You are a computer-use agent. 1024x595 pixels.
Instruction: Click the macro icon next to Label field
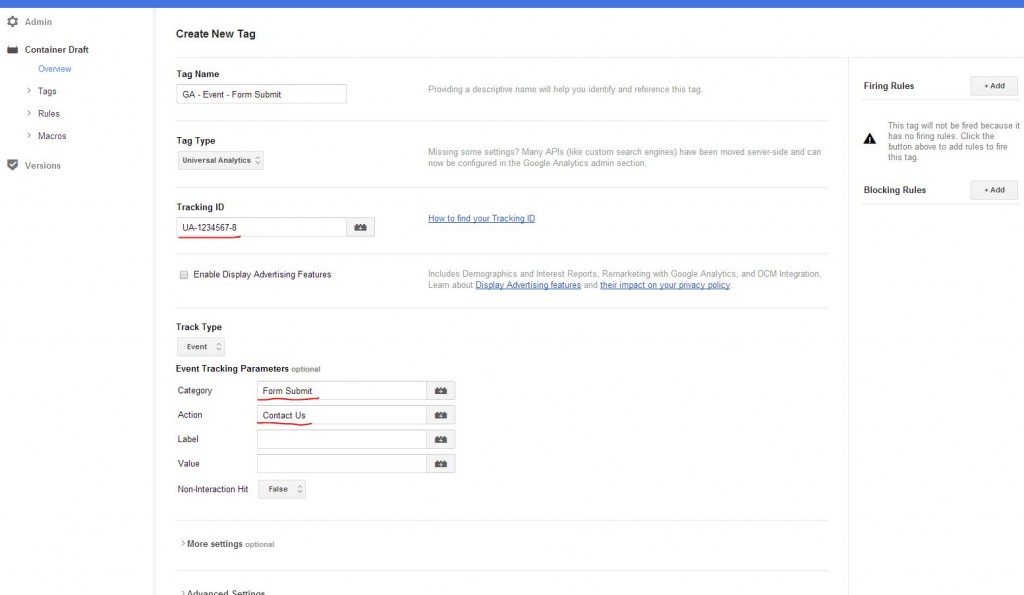click(x=441, y=439)
